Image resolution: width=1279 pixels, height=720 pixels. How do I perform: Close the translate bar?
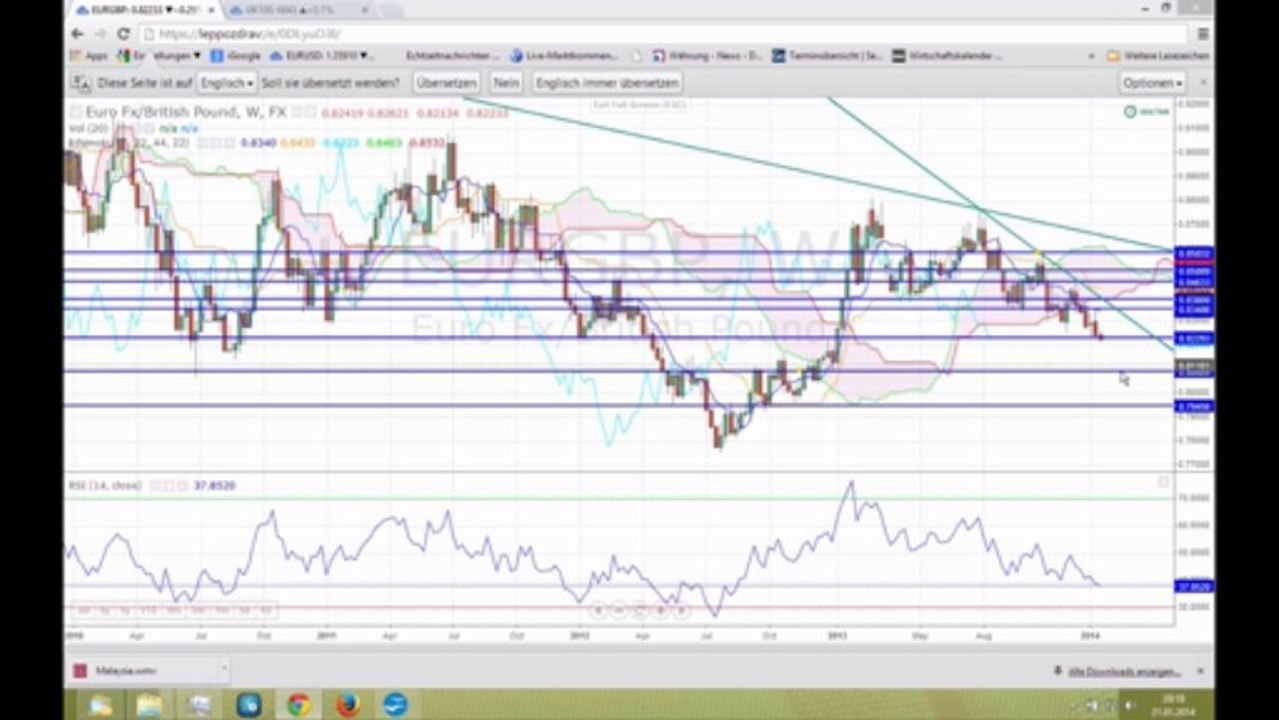click(x=1202, y=83)
